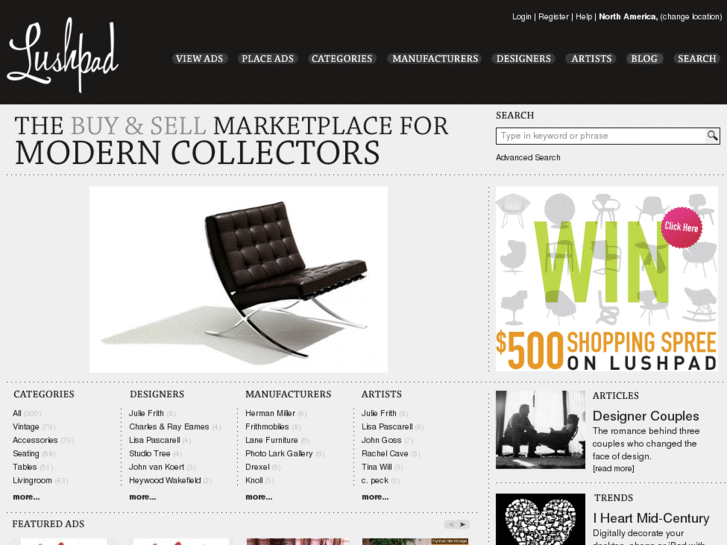
Task: Open the Manufacturers nav item
Action: (x=435, y=59)
